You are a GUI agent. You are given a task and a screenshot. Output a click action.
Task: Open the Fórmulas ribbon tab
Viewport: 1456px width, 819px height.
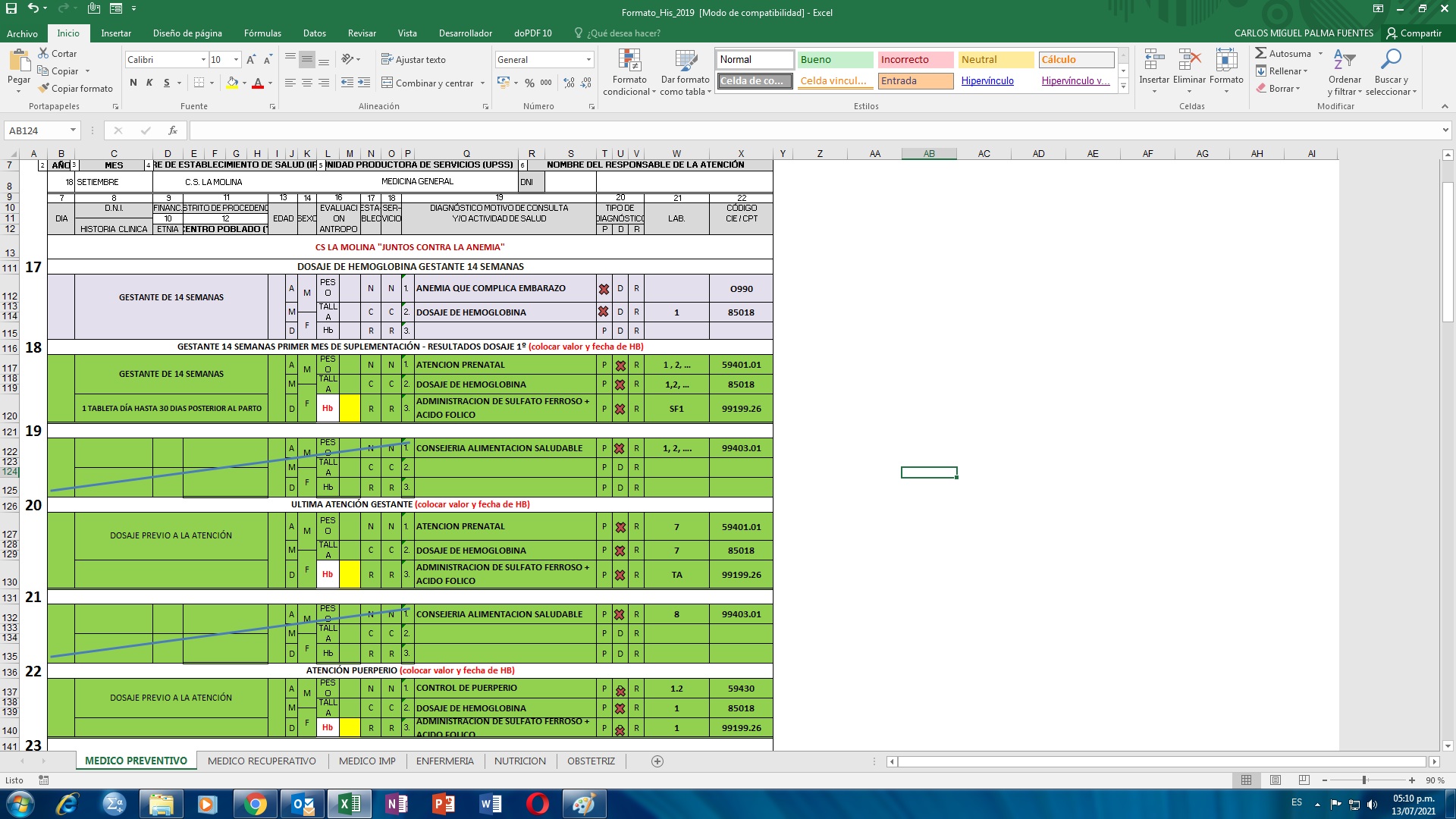pos(262,33)
